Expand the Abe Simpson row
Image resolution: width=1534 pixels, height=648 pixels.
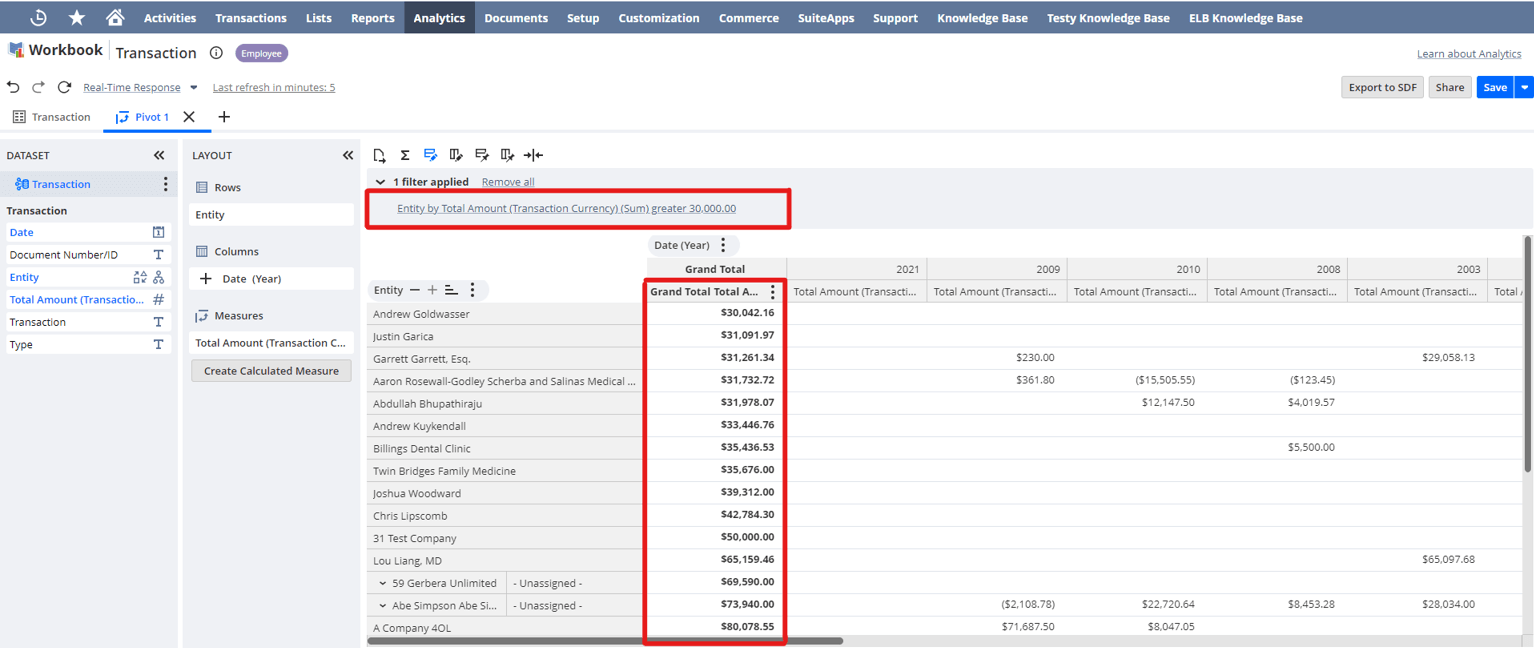click(383, 606)
